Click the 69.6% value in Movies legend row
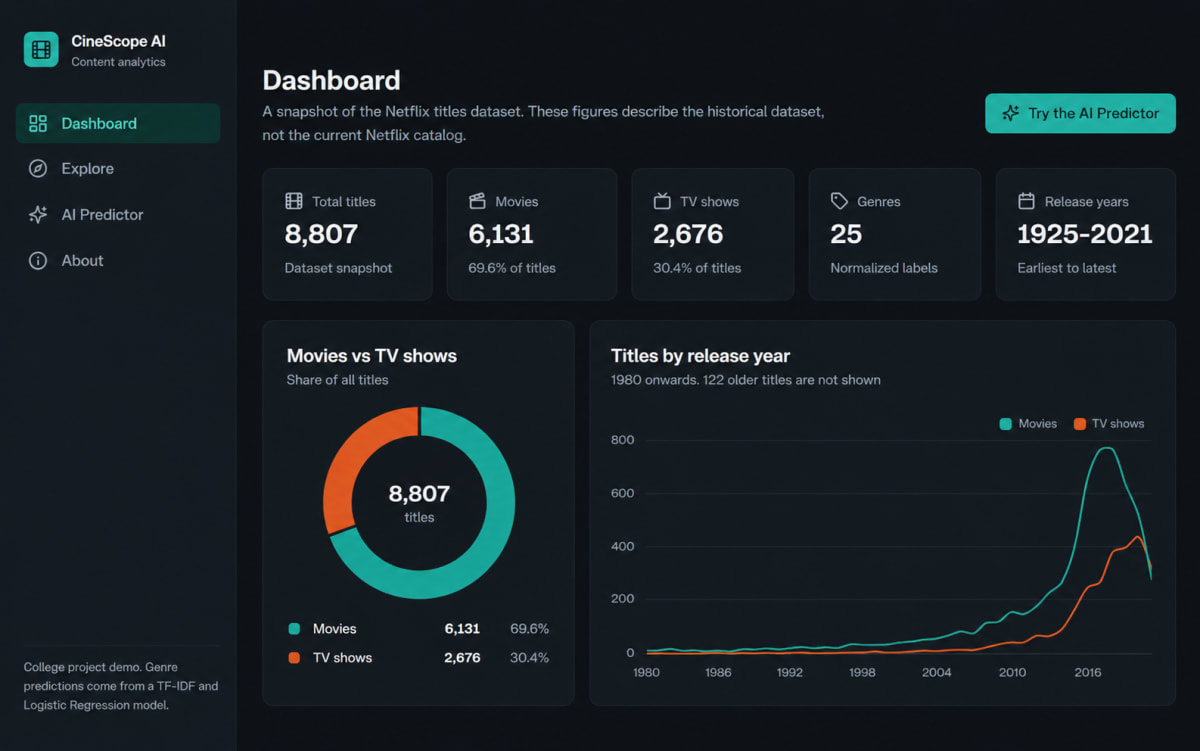This screenshot has width=1200, height=751. point(529,629)
